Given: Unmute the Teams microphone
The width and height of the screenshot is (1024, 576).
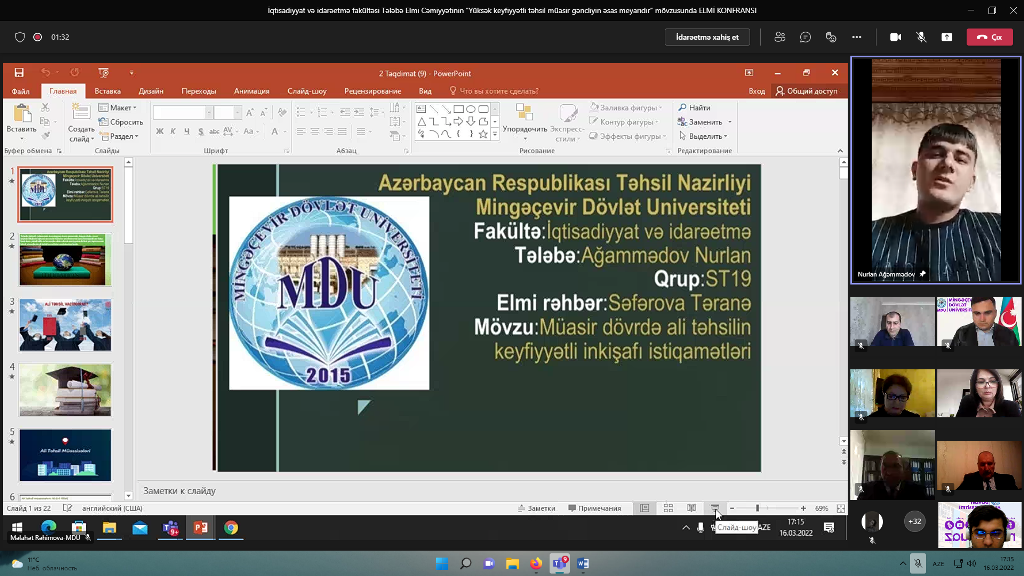Looking at the screenshot, I should (x=921, y=37).
